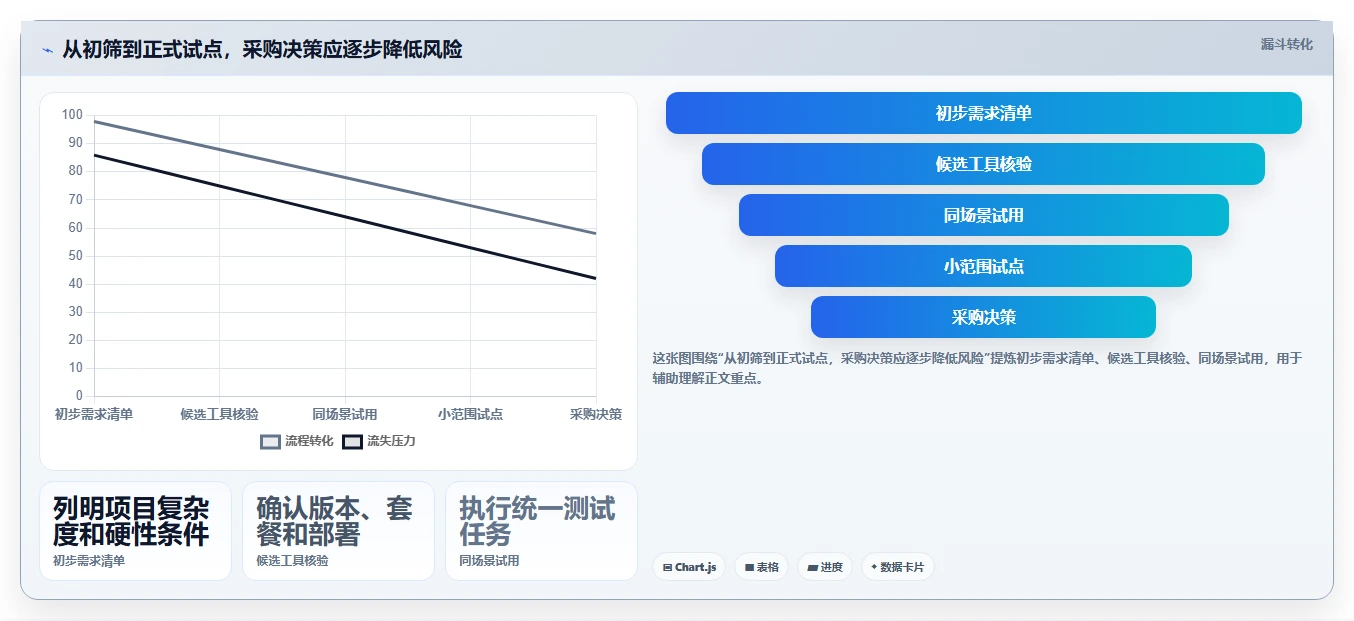Click the lightning icon beside the title
Viewport: 1354px width, 621px height.
coord(47,50)
